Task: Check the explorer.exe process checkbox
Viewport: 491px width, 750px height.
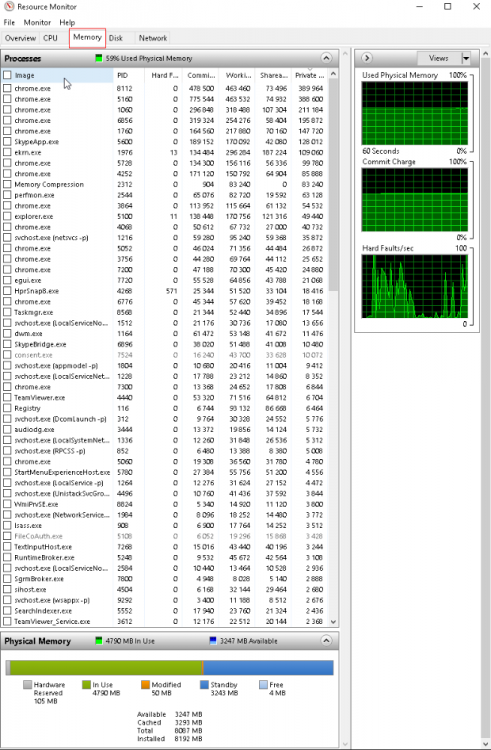Action: (7, 216)
